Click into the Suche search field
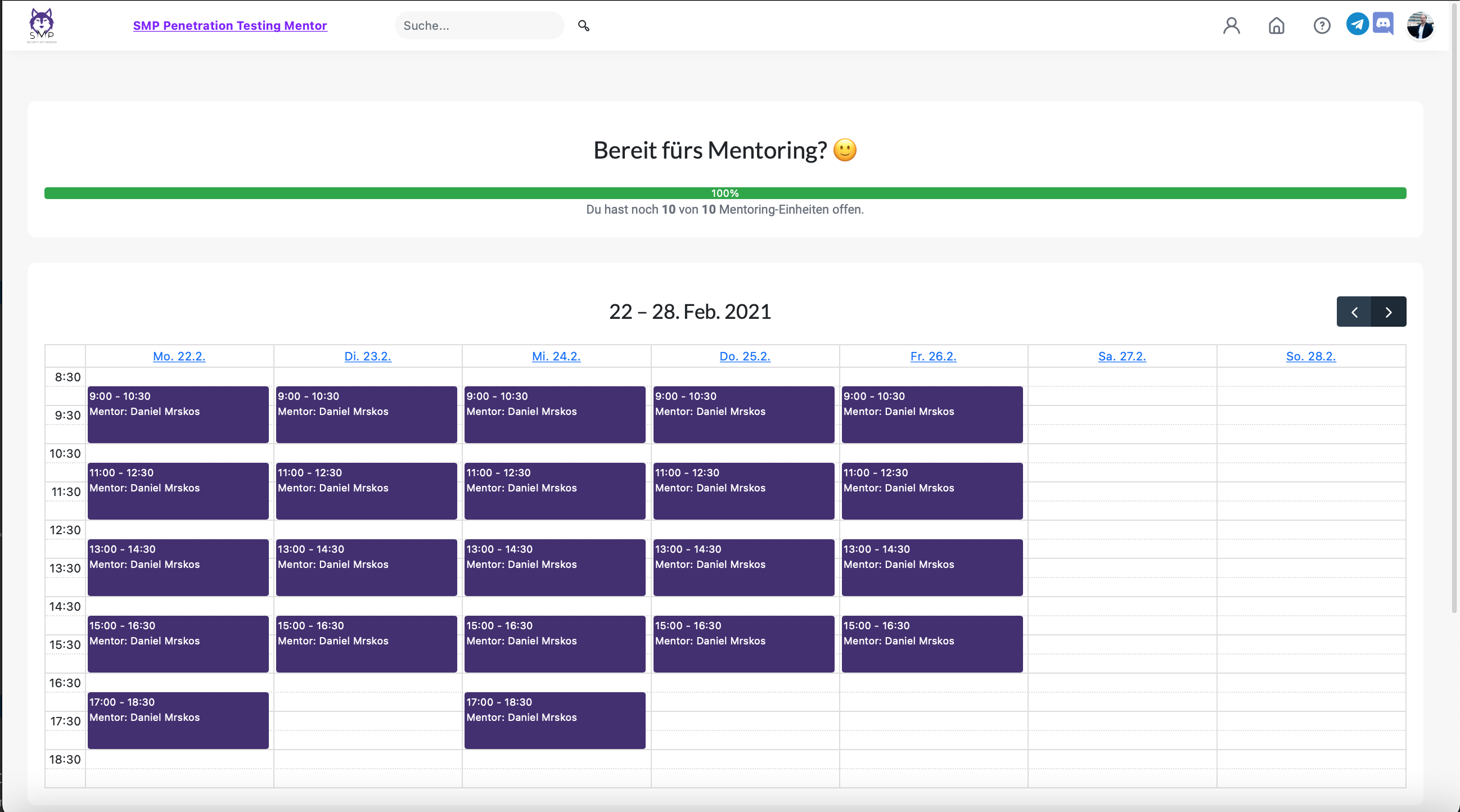 pyautogui.click(x=479, y=25)
